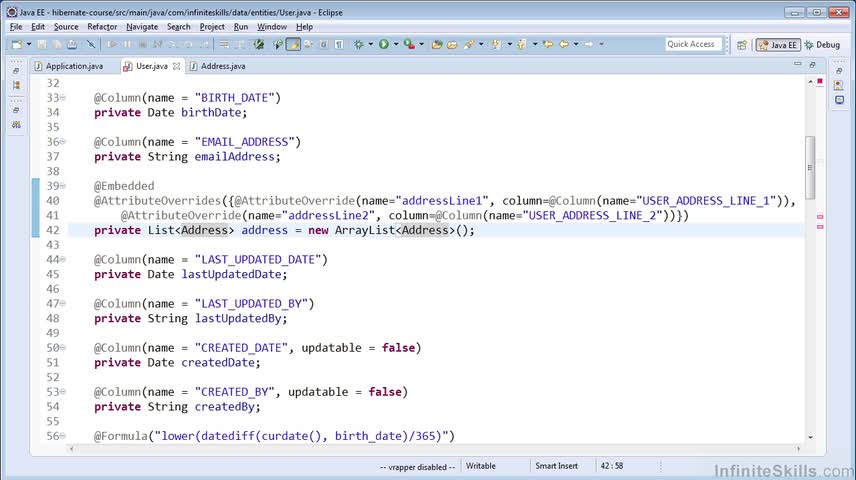Open the external tools dropdown arrow

(x=421, y=44)
